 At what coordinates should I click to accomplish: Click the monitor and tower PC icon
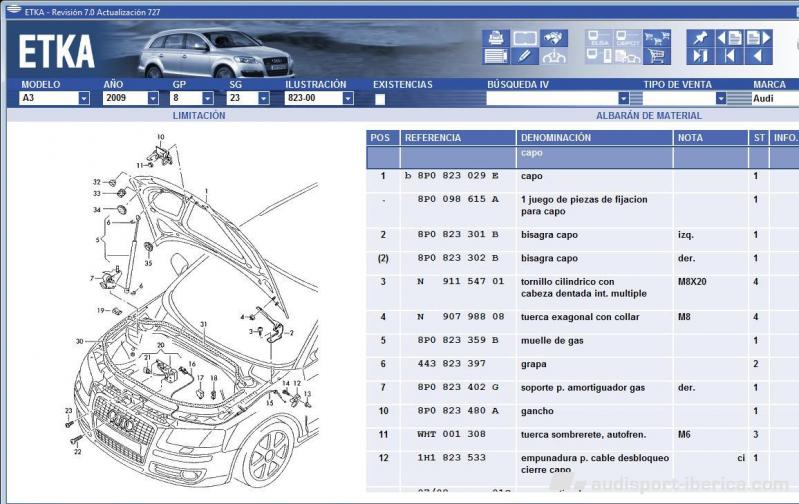pos(599,56)
